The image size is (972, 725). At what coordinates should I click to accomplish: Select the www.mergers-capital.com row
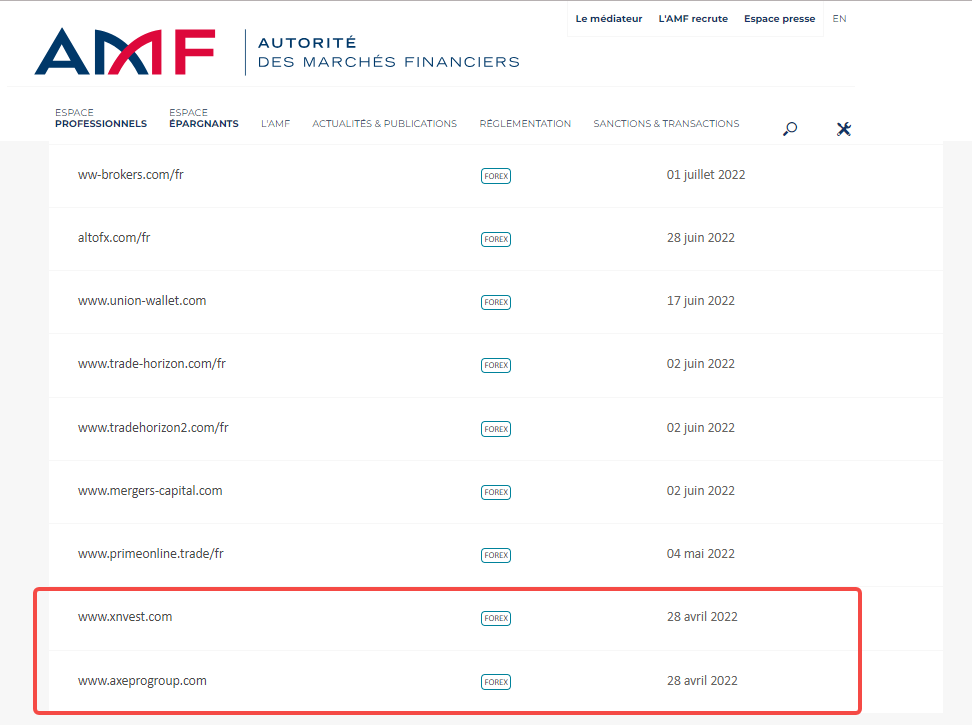(x=150, y=491)
